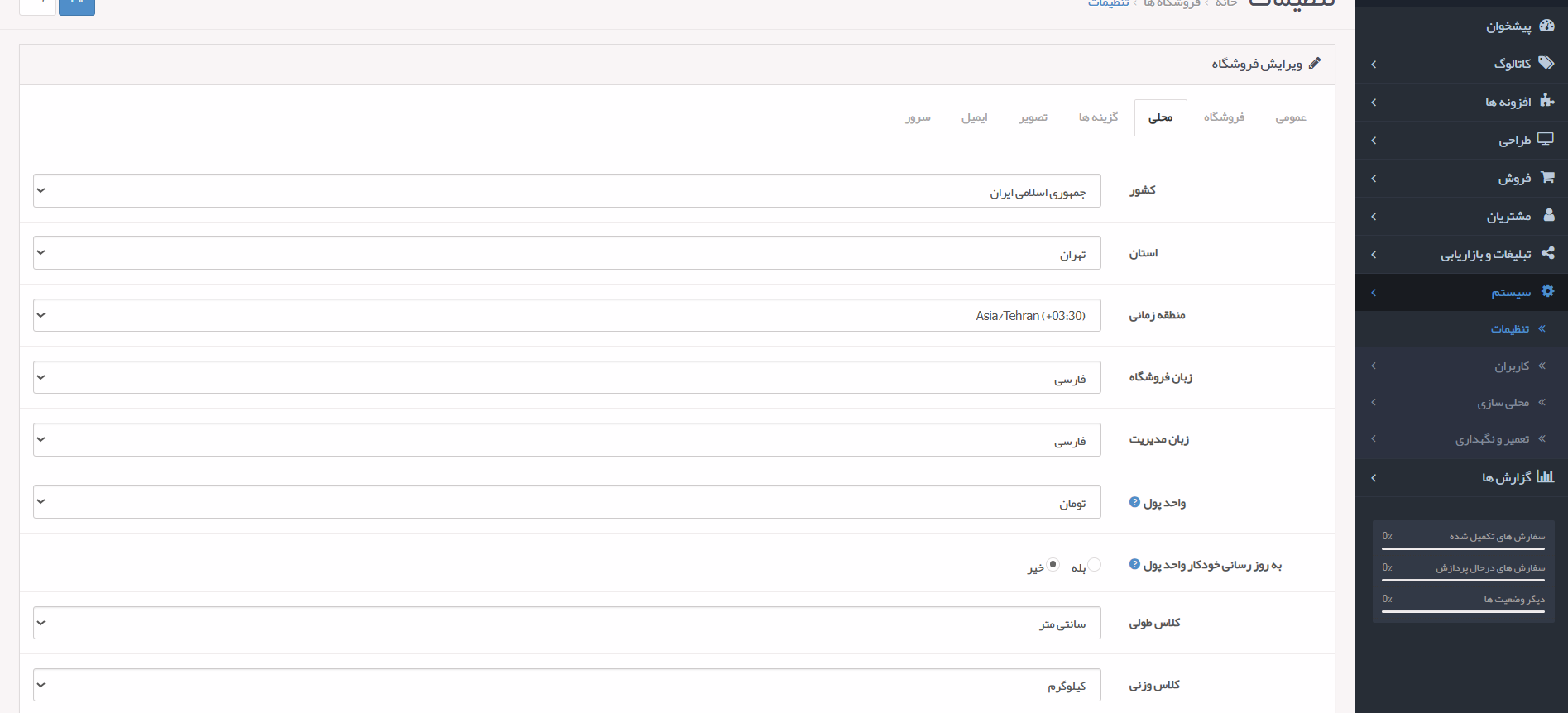Click the blue save button at top
This screenshot has width=1568, height=713.
click(x=77, y=6)
